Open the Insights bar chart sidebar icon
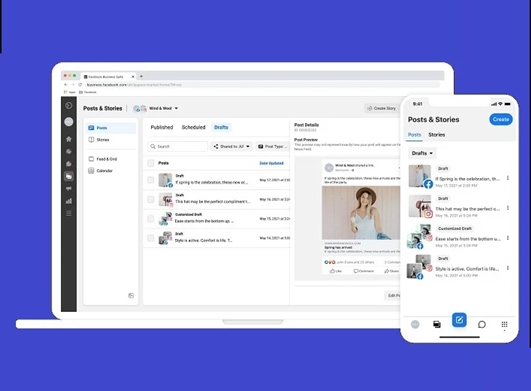The height and width of the screenshot is (391, 531). pyautogui.click(x=69, y=201)
